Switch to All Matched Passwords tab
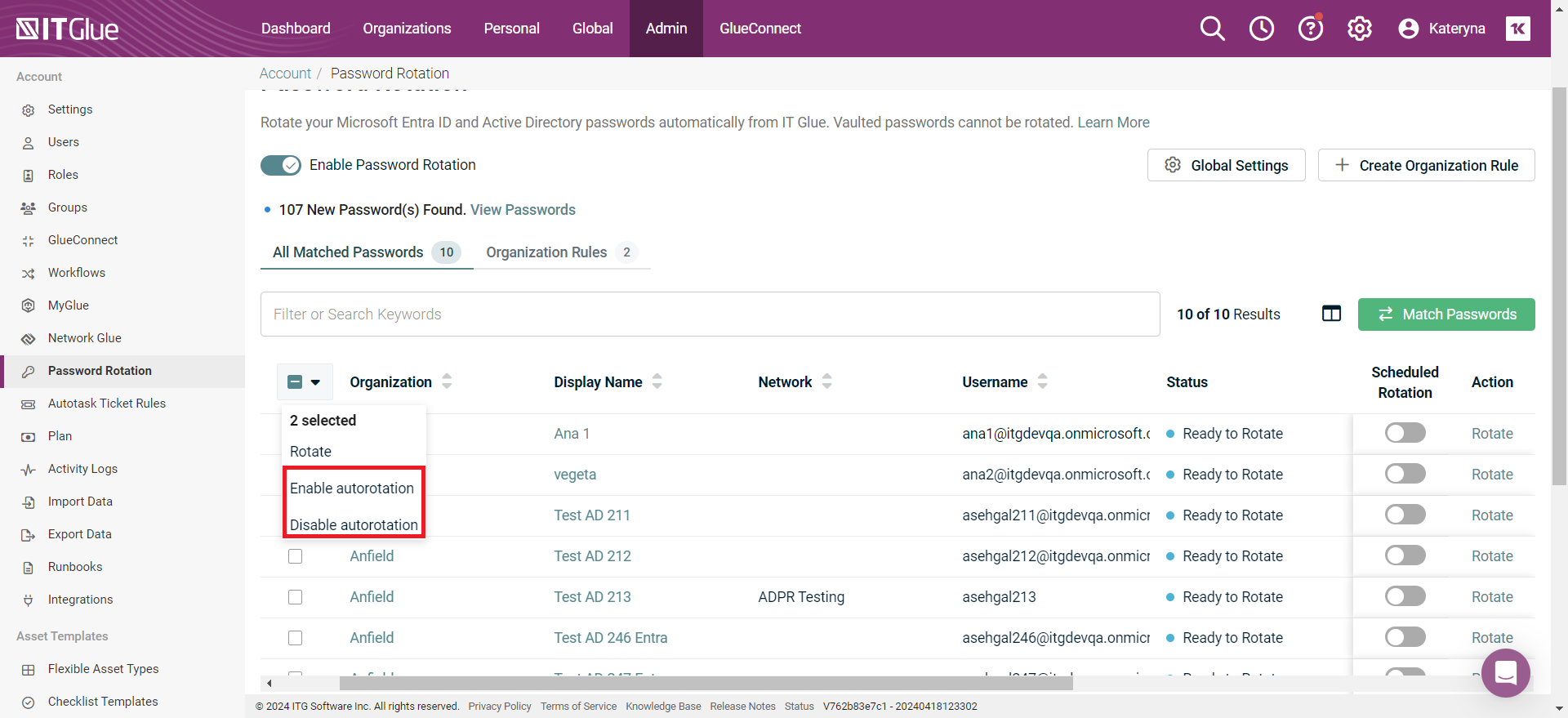This screenshot has width=1568, height=718. coord(367,252)
